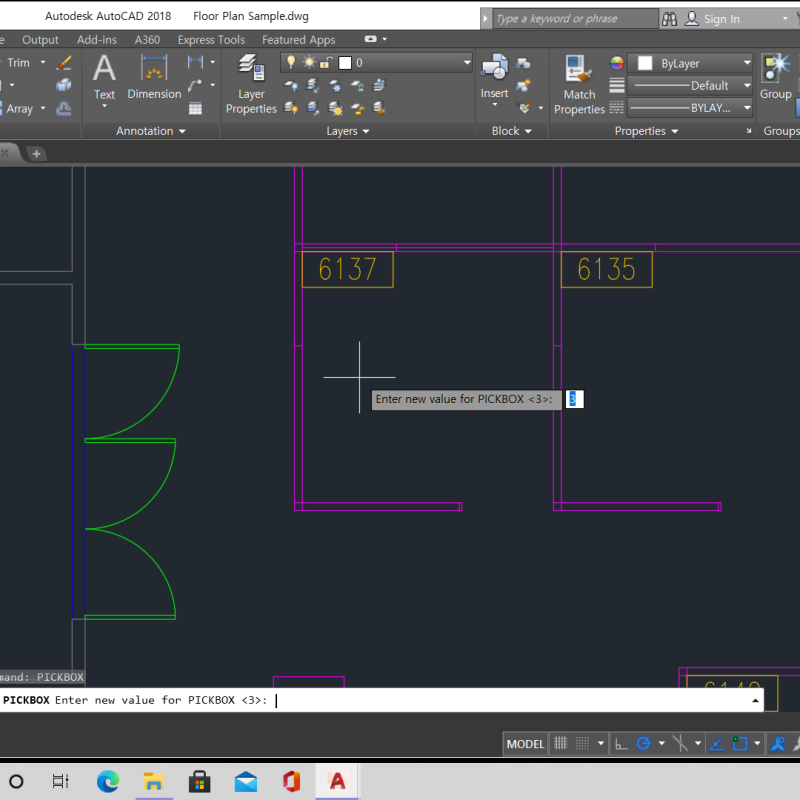
Task: Select the Featured Apps tab
Action: pyautogui.click(x=298, y=40)
